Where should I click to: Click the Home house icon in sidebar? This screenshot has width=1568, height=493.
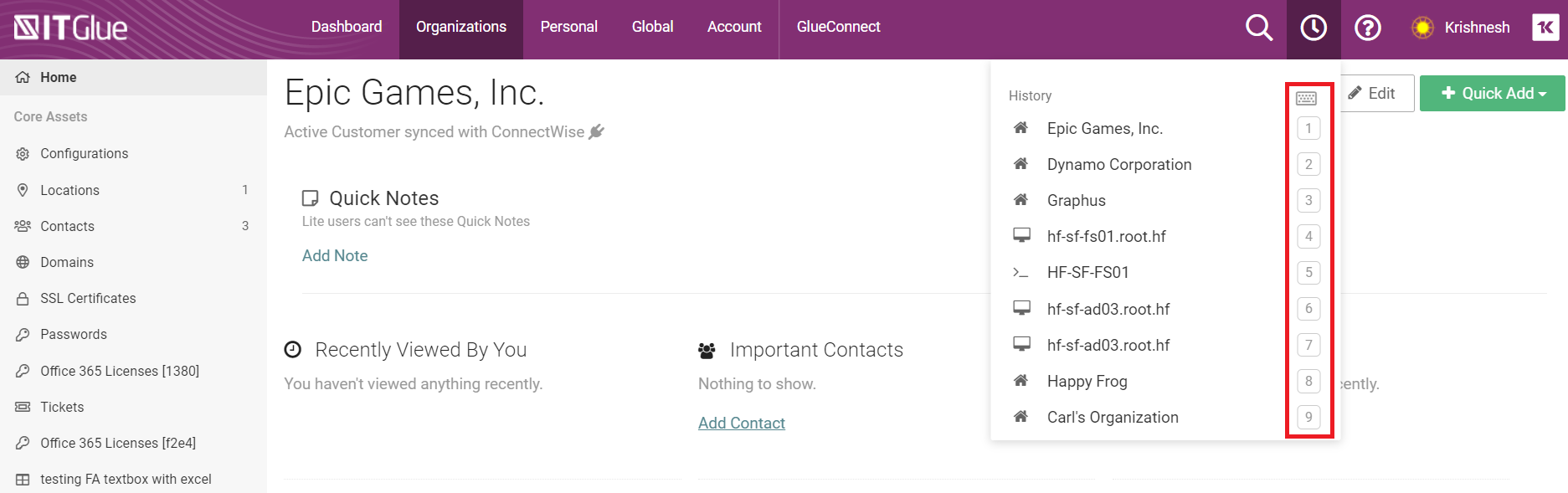click(23, 77)
